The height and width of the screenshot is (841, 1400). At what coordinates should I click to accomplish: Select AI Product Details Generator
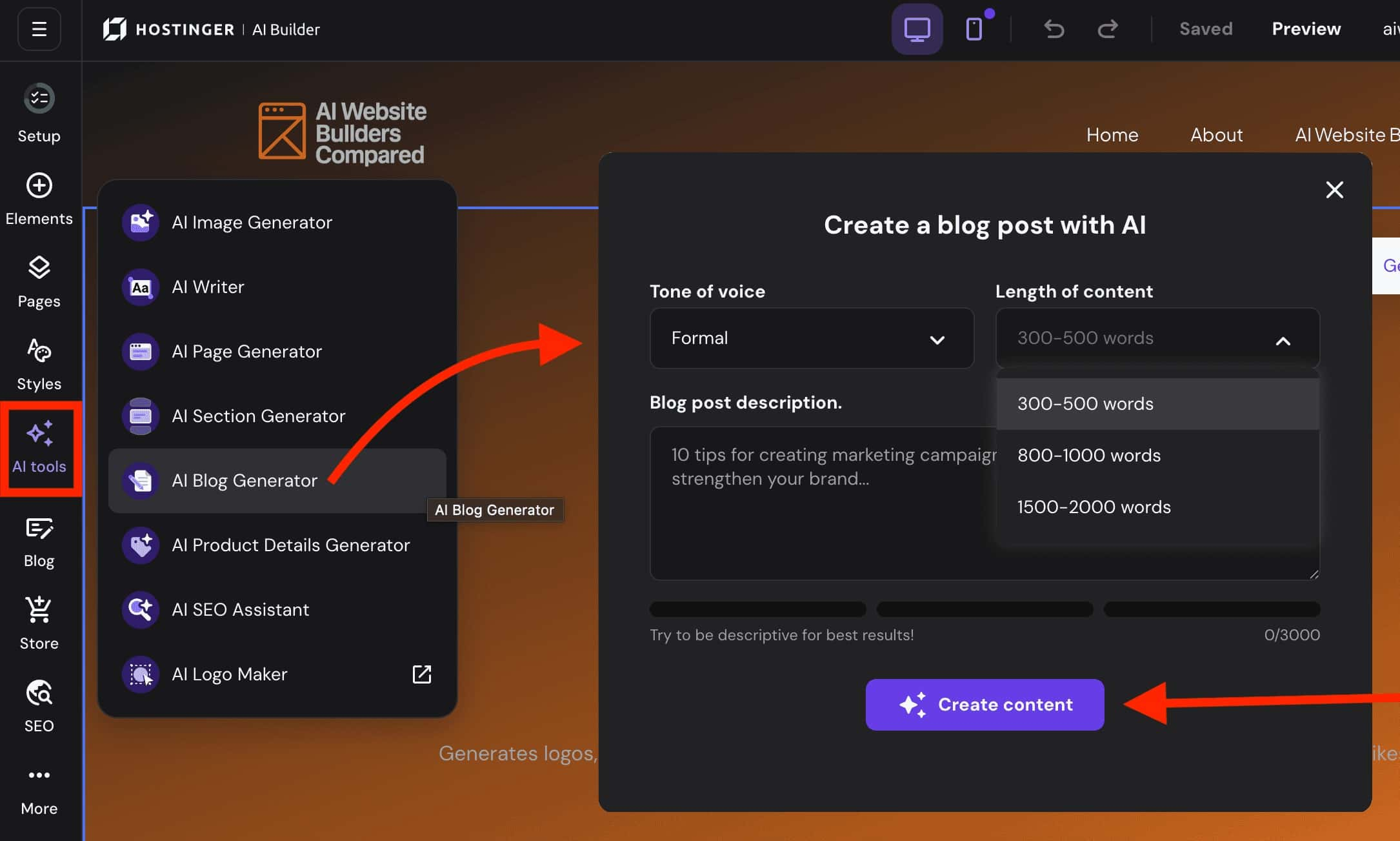point(277,545)
